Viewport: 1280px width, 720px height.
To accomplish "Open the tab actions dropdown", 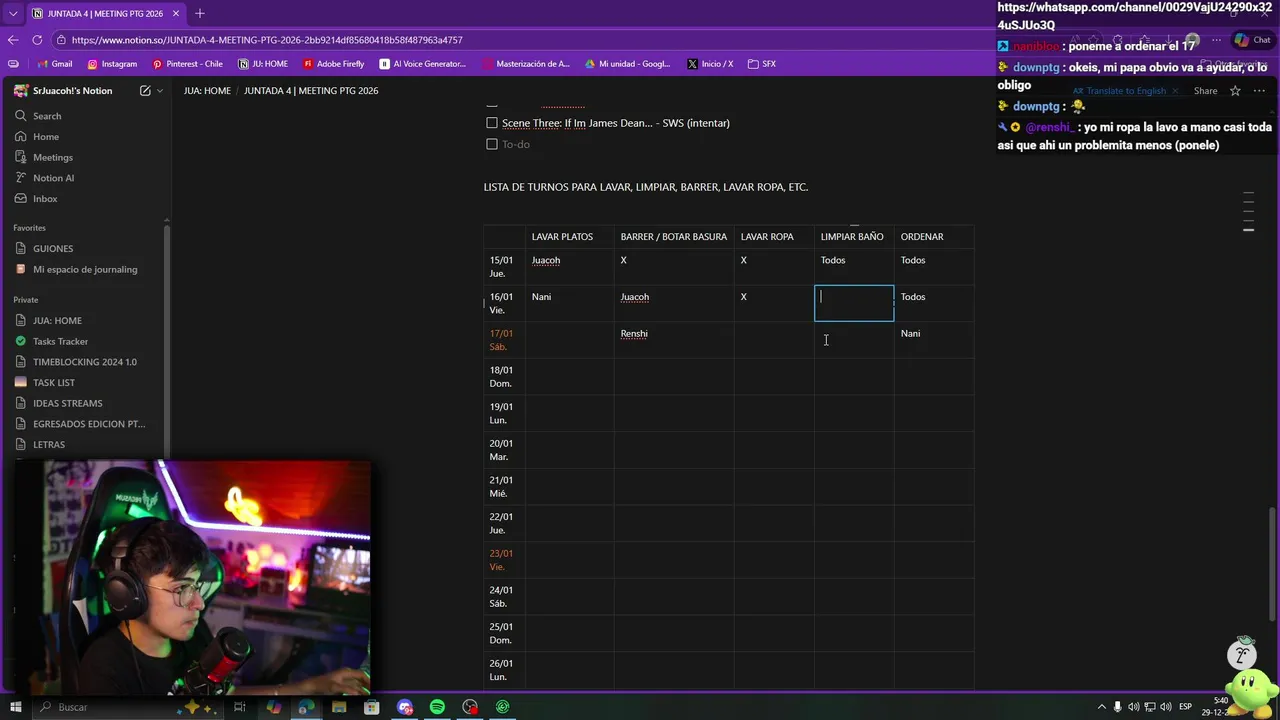I will click(13, 13).
